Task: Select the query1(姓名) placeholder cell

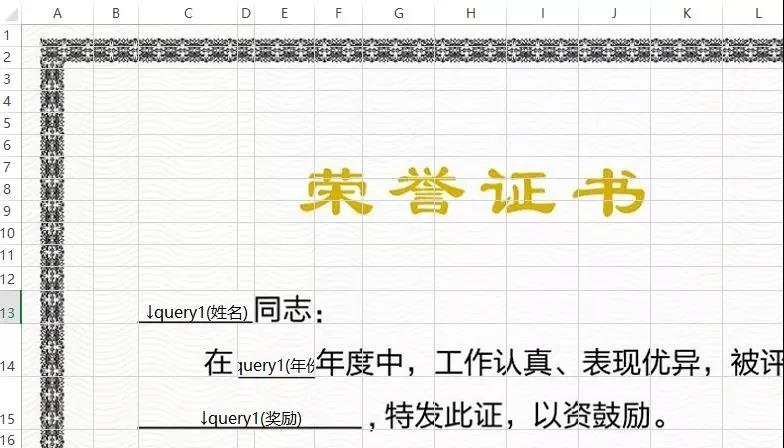Action: [x=196, y=312]
